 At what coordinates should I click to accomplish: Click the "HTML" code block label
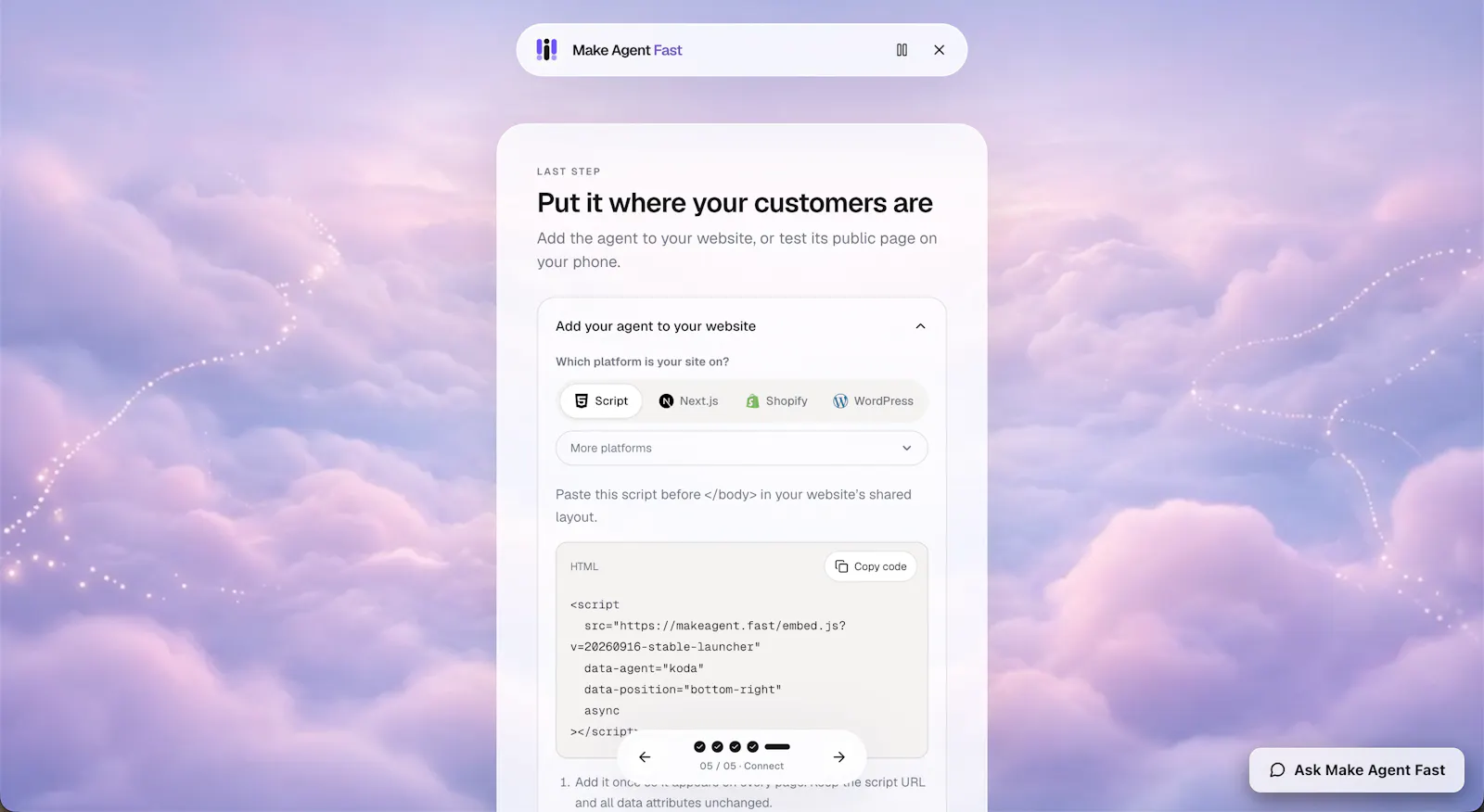(x=584, y=566)
